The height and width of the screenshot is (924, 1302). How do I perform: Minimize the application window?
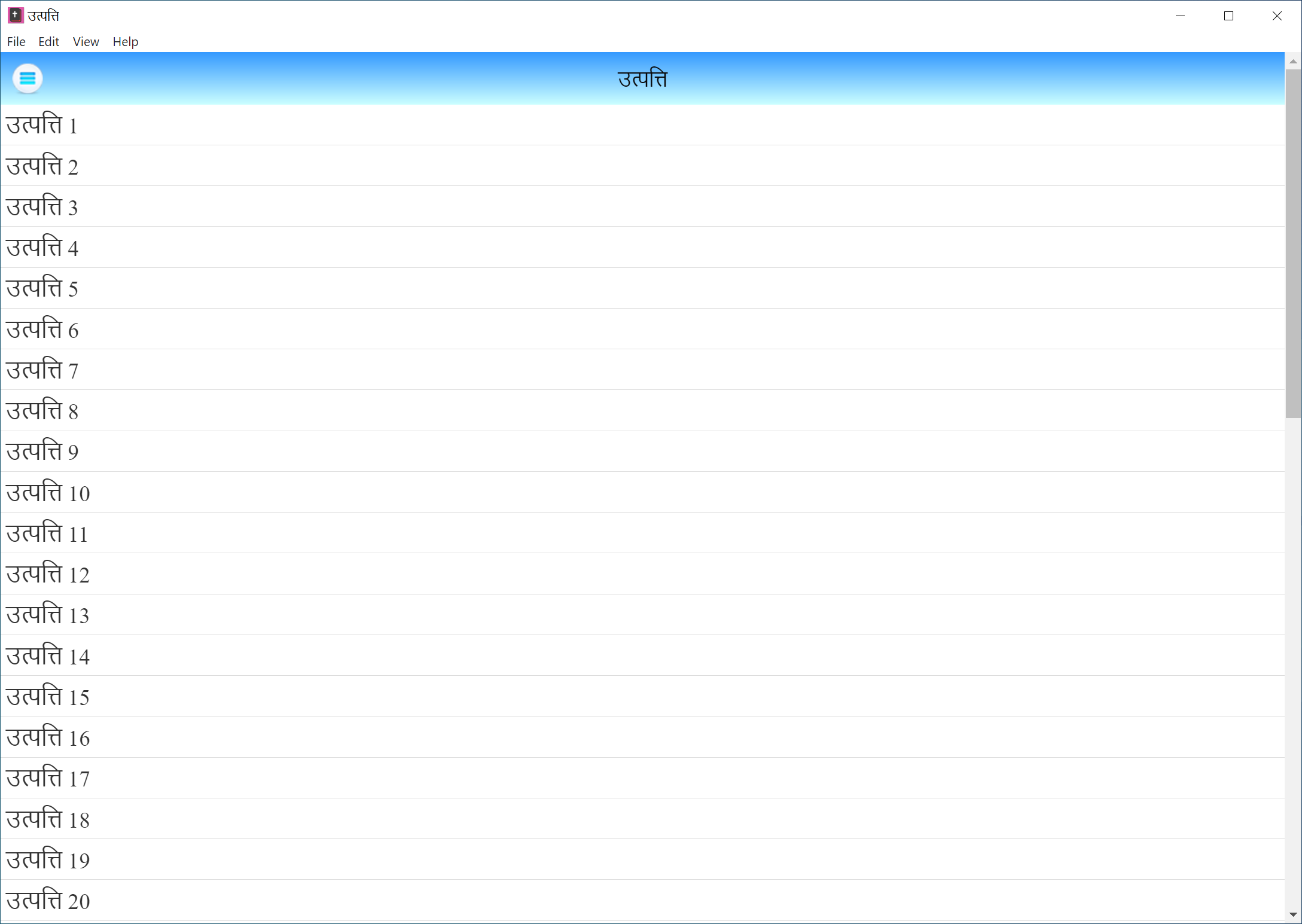tap(1180, 16)
